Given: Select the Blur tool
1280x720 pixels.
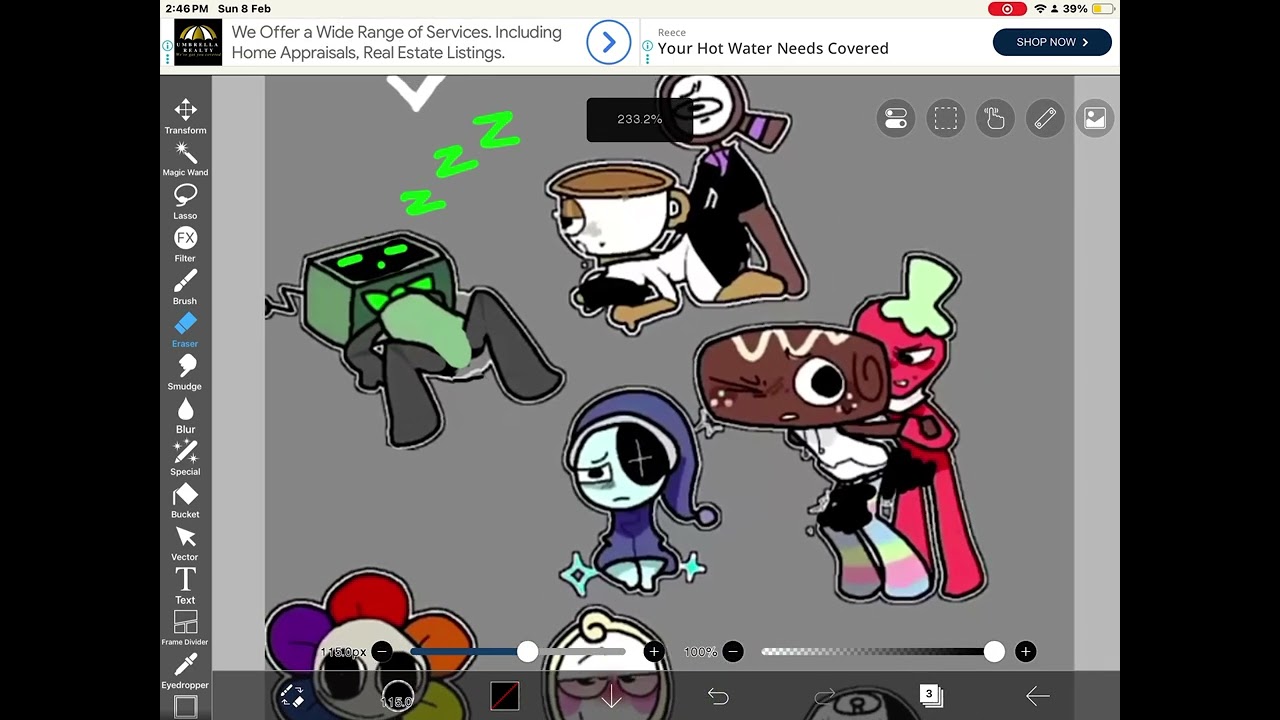Looking at the screenshot, I should pos(185,415).
